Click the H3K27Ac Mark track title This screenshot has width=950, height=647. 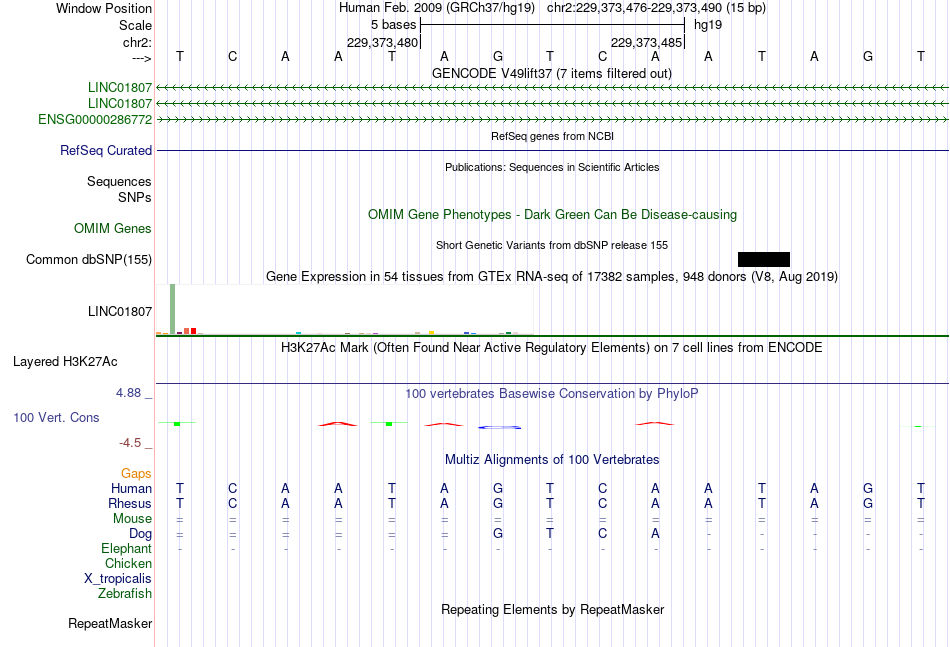click(x=551, y=348)
